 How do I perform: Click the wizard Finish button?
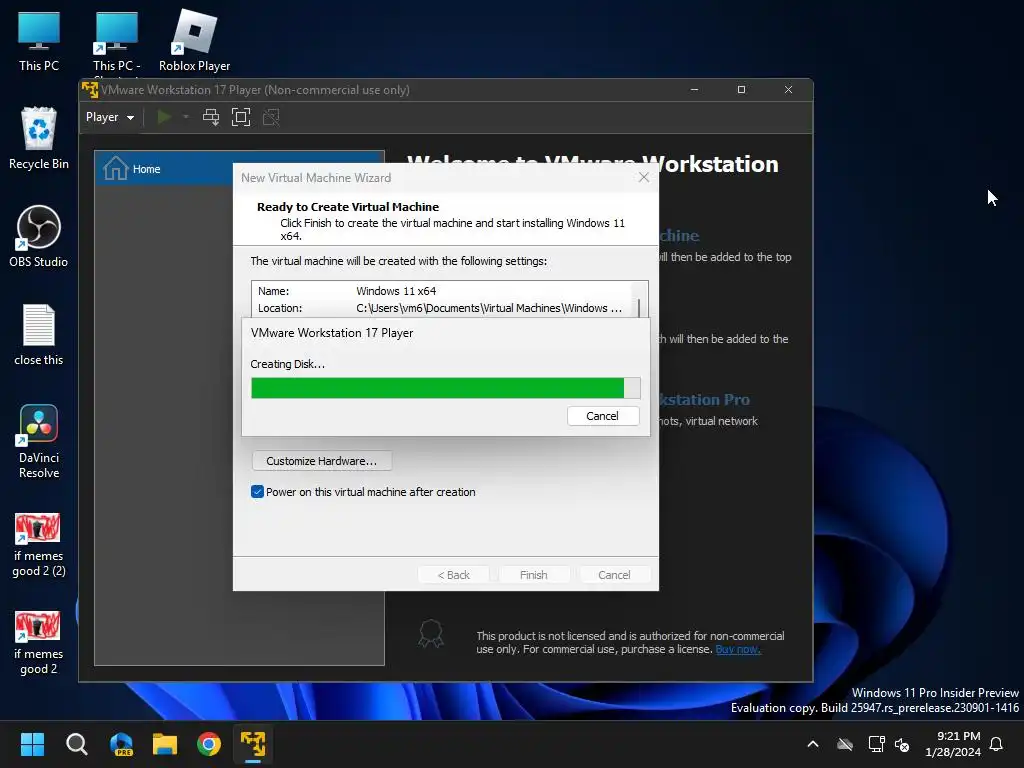[x=534, y=575]
